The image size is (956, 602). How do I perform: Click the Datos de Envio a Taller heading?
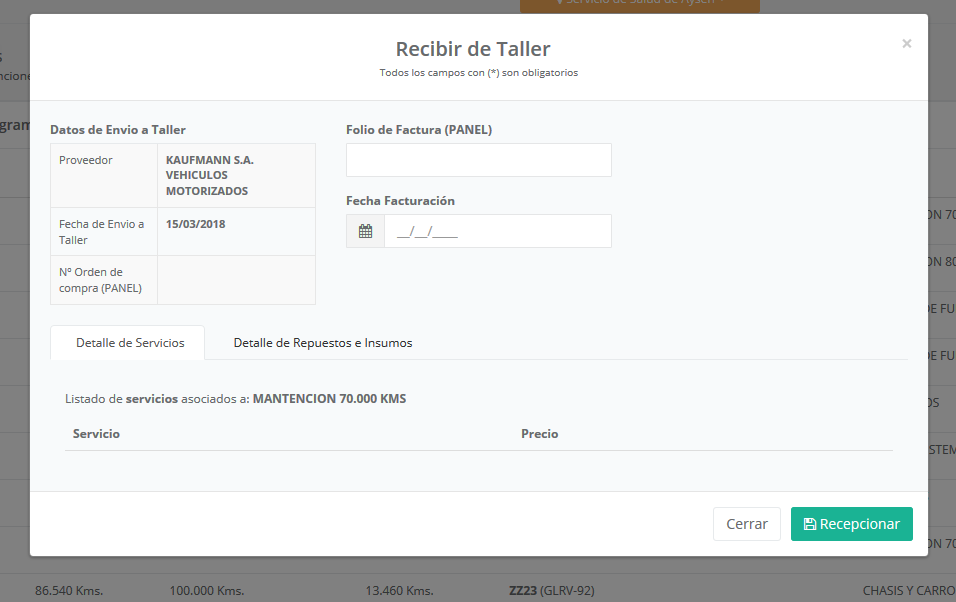118,130
